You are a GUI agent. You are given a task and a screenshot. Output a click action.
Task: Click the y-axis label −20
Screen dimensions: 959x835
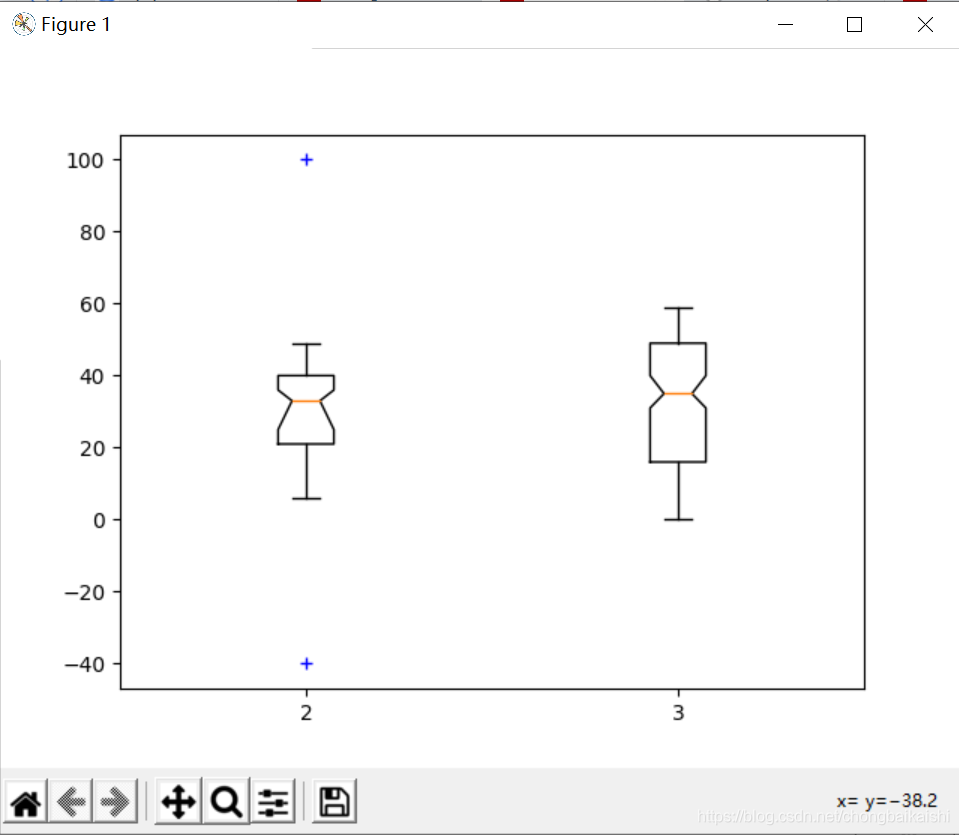[84, 593]
